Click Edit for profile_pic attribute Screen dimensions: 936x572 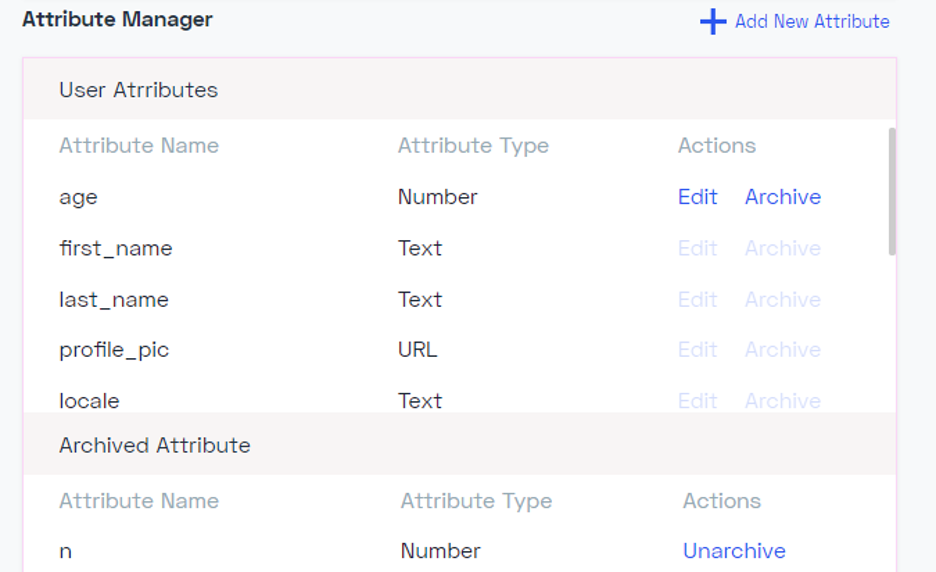click(697, 350)
